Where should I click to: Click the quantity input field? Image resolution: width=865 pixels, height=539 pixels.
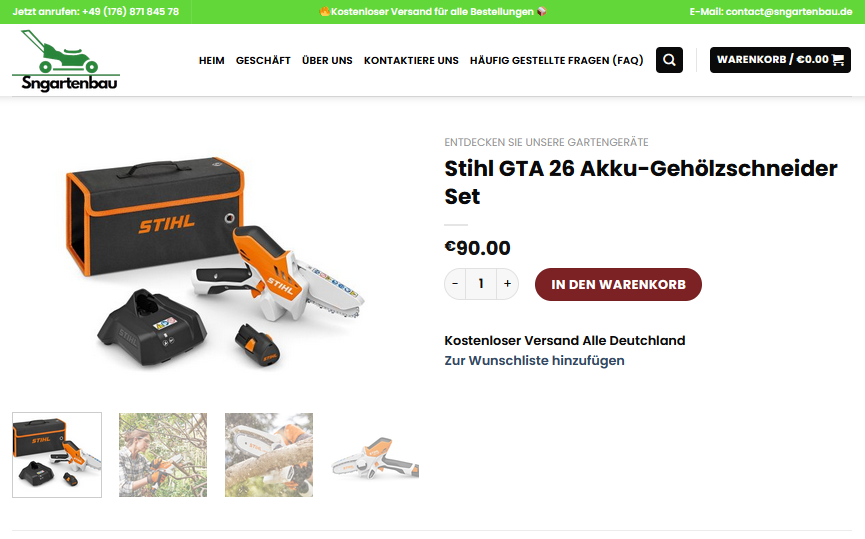pos(481,284)
